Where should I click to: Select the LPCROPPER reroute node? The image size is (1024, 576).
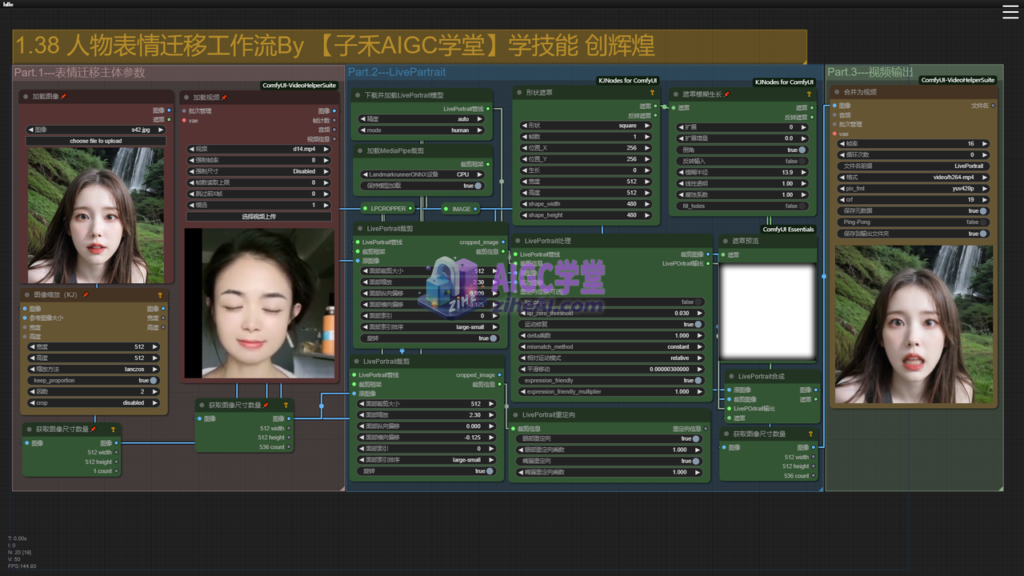pos(388,209)
